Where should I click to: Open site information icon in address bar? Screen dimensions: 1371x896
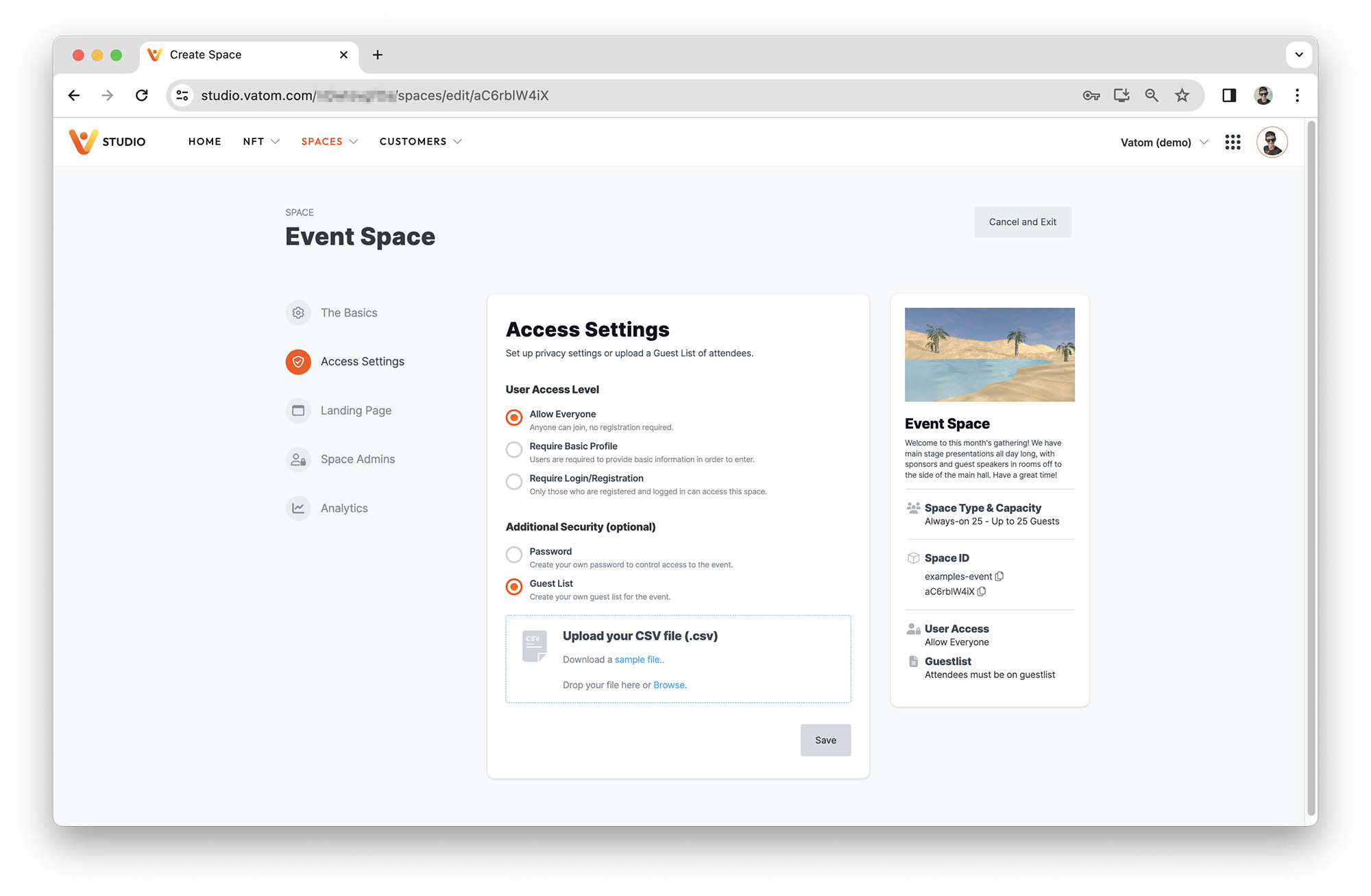click(182, 95)
